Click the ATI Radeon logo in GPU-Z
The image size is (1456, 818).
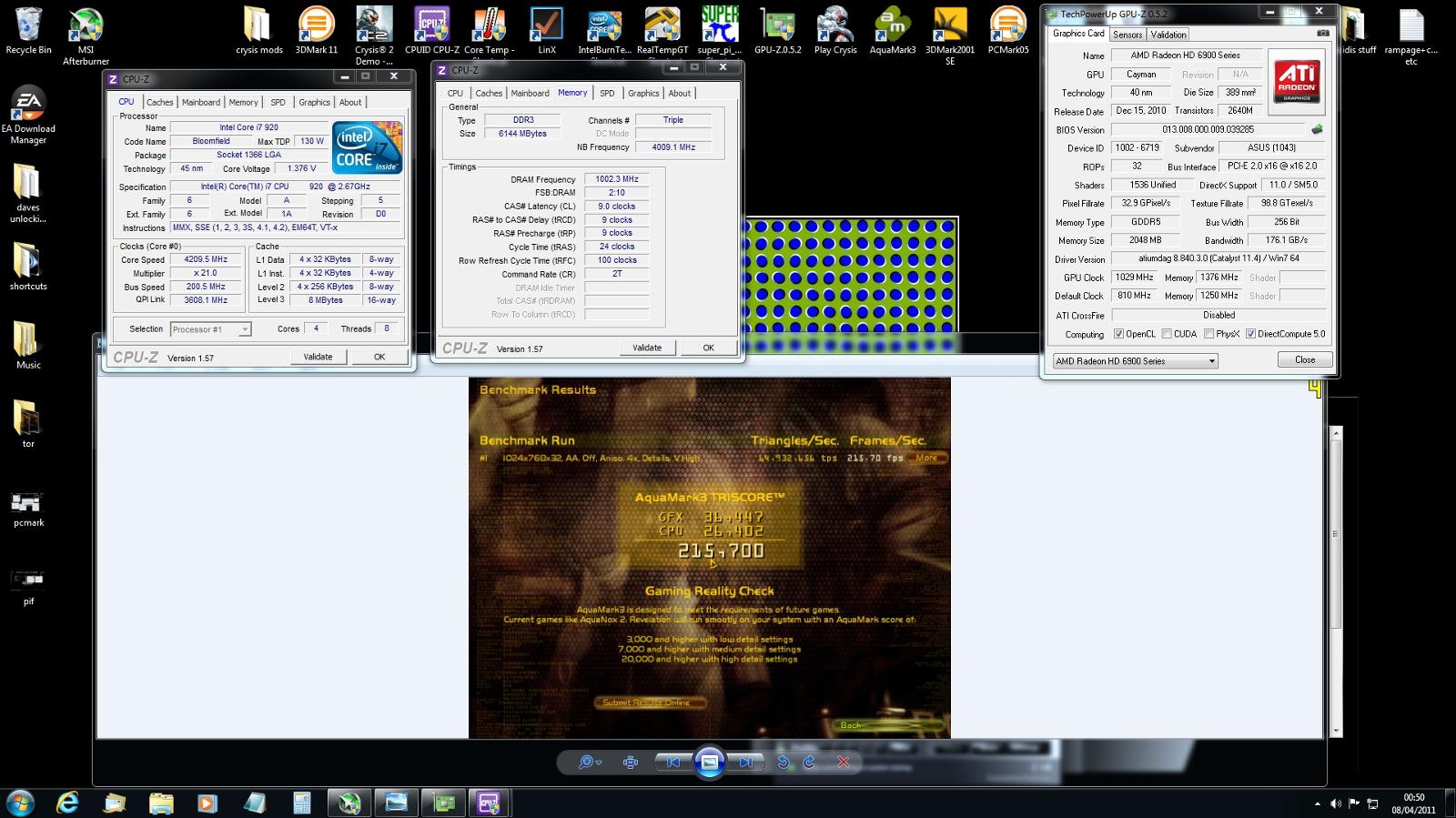click(1297, 81)
